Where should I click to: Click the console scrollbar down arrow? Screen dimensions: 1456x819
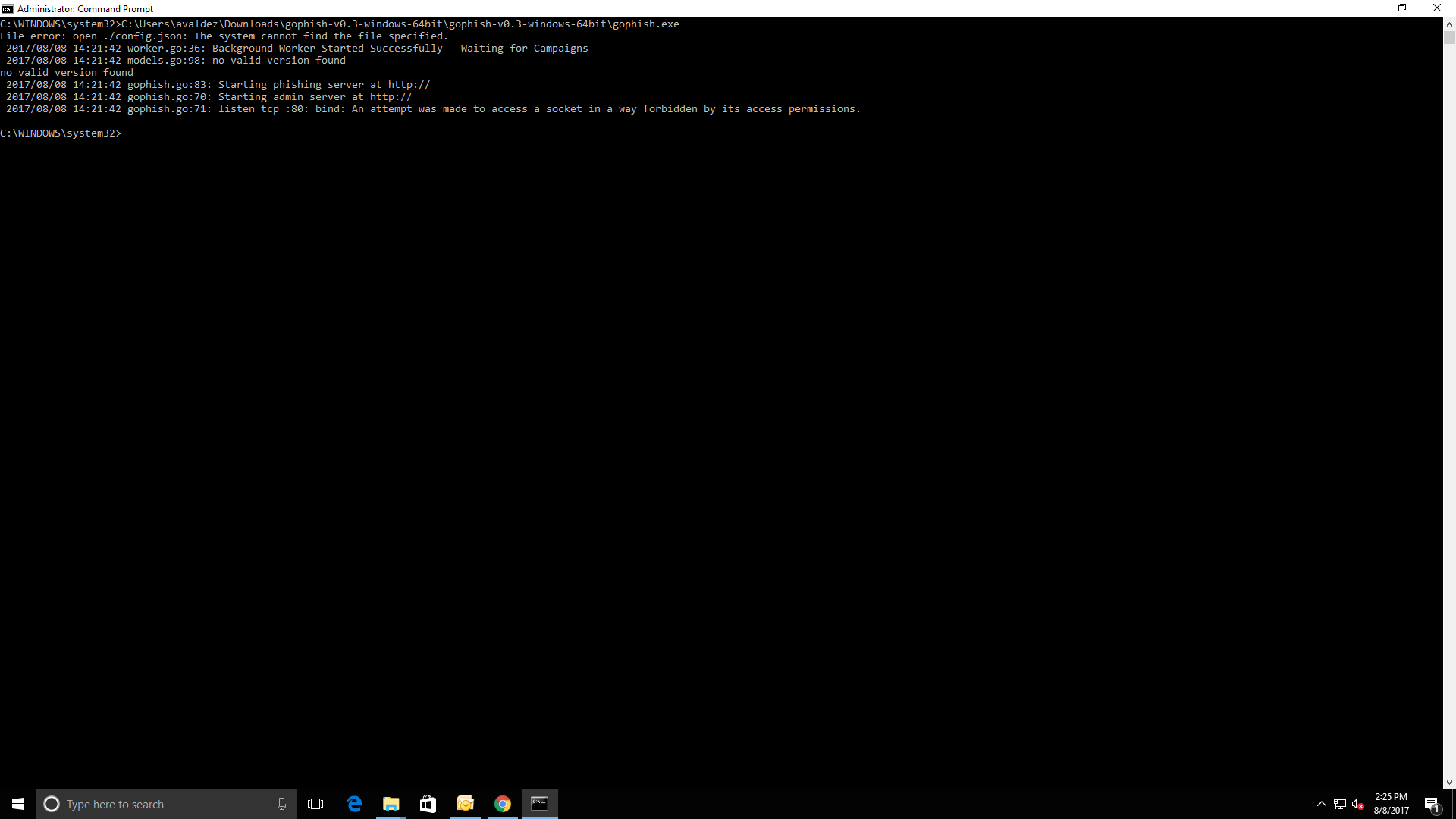coord(1449,783)
